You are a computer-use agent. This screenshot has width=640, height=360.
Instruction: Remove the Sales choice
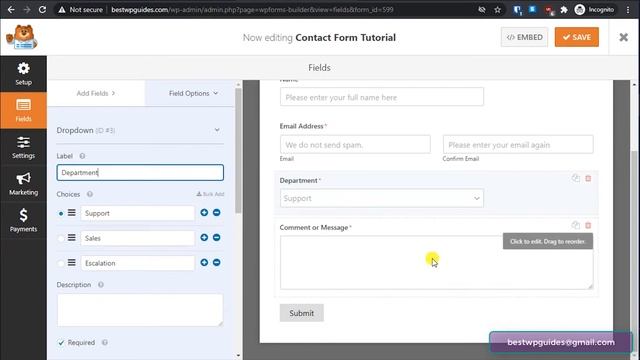click(x=217, y=238)
